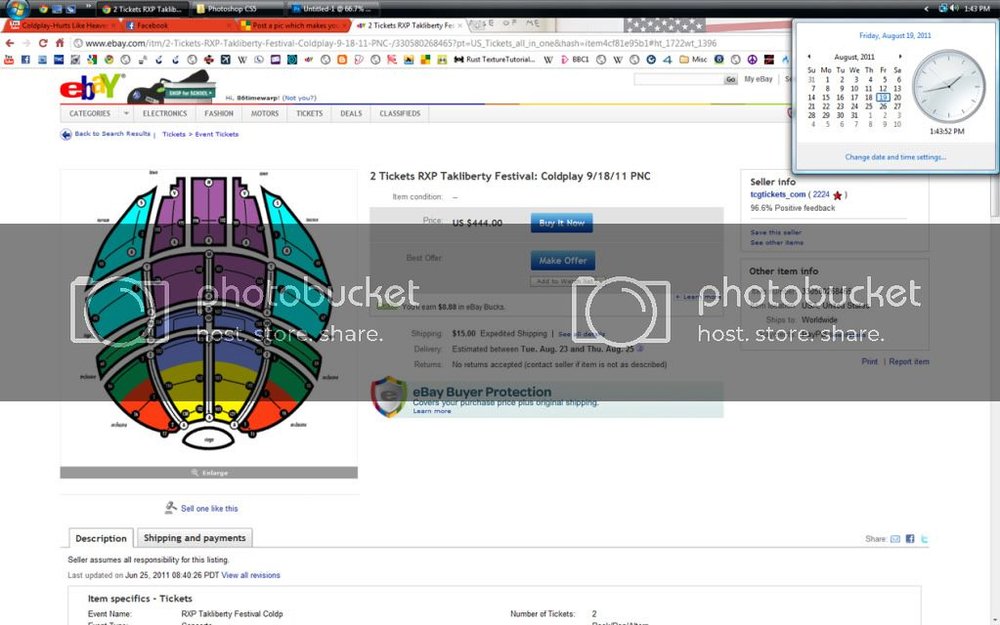Click the Back to Search Results arrow icon

point(66,135)
